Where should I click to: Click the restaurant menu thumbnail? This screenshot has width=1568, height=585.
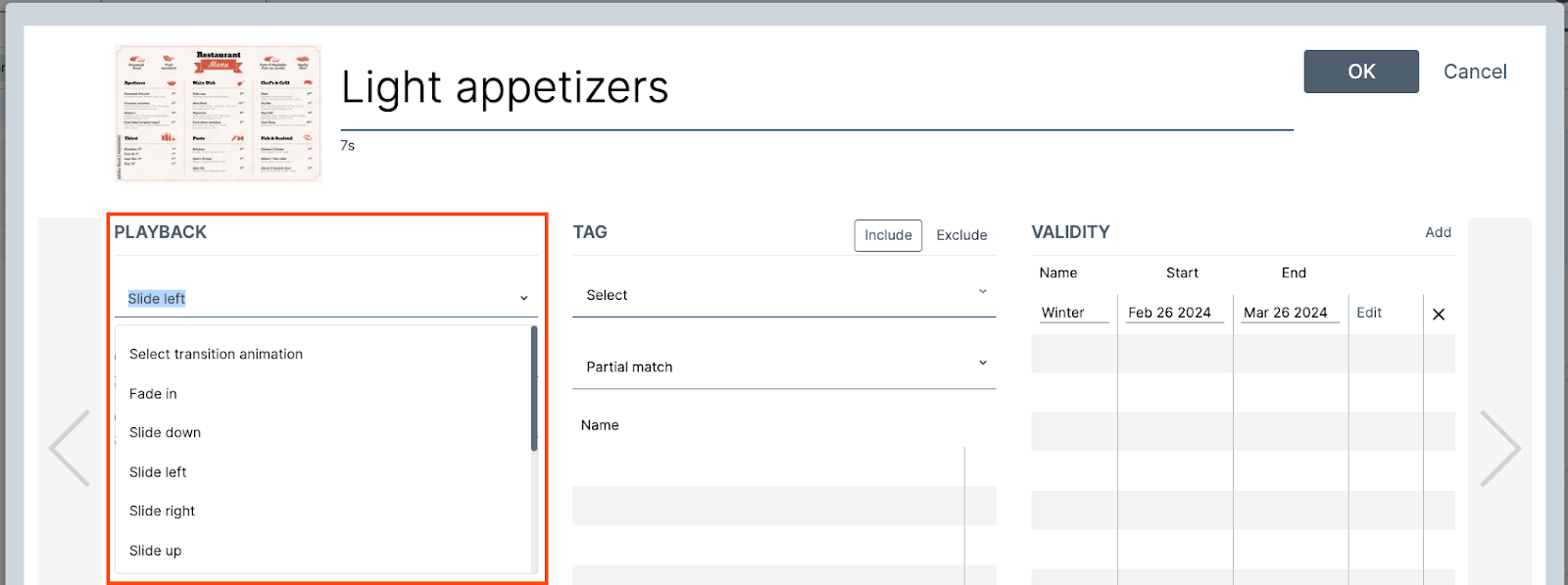[x=218, y=113]
